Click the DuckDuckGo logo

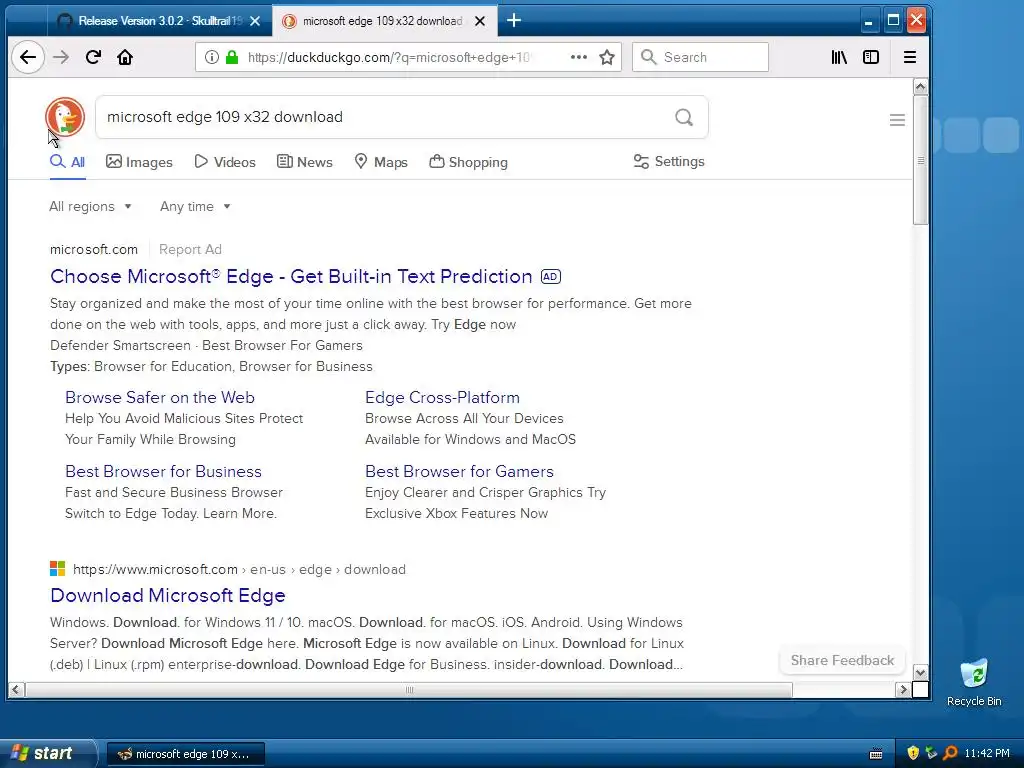pos(65,117)
